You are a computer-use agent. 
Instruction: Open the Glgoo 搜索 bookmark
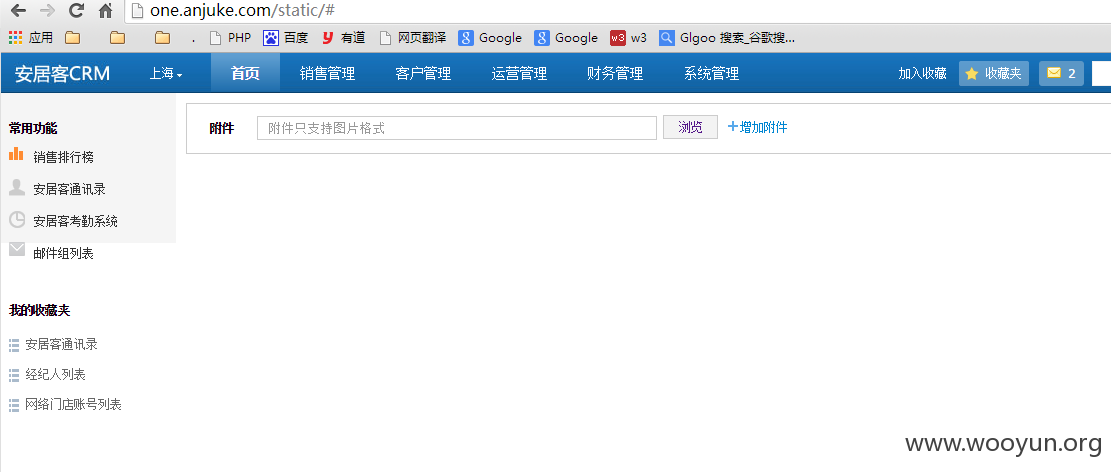(727, 38)
